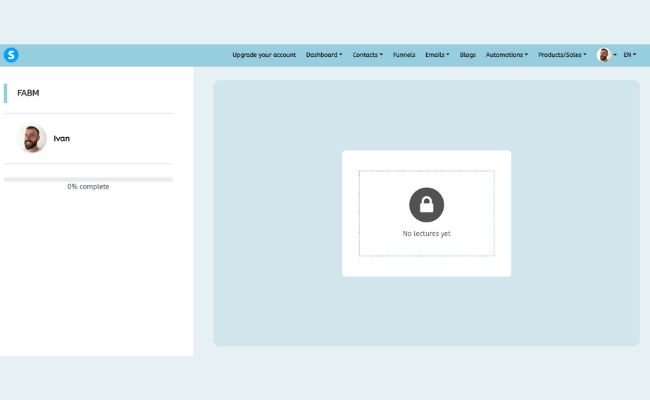650x400 pixels.
Task: Expand the Contacts dropdown menu
Action: 368,55
